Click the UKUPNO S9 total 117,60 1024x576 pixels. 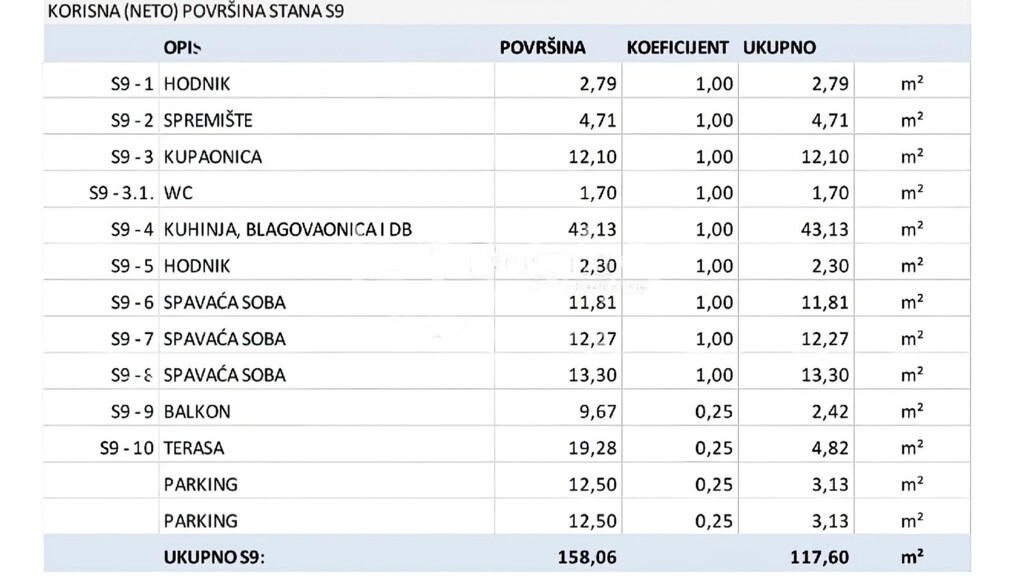point(820,557)
